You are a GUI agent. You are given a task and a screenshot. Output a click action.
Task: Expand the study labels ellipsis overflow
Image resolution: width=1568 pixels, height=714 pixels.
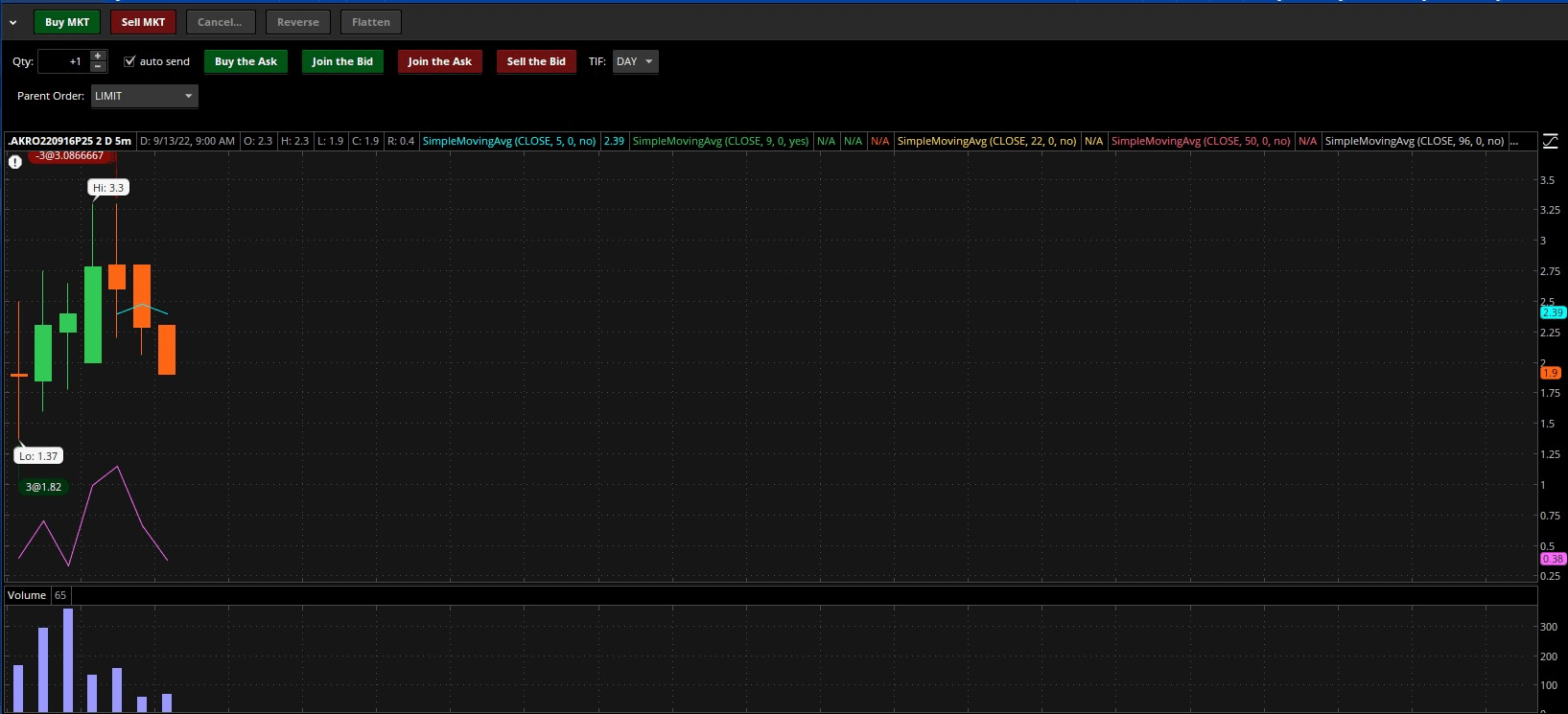click(x=1513, y=141)
